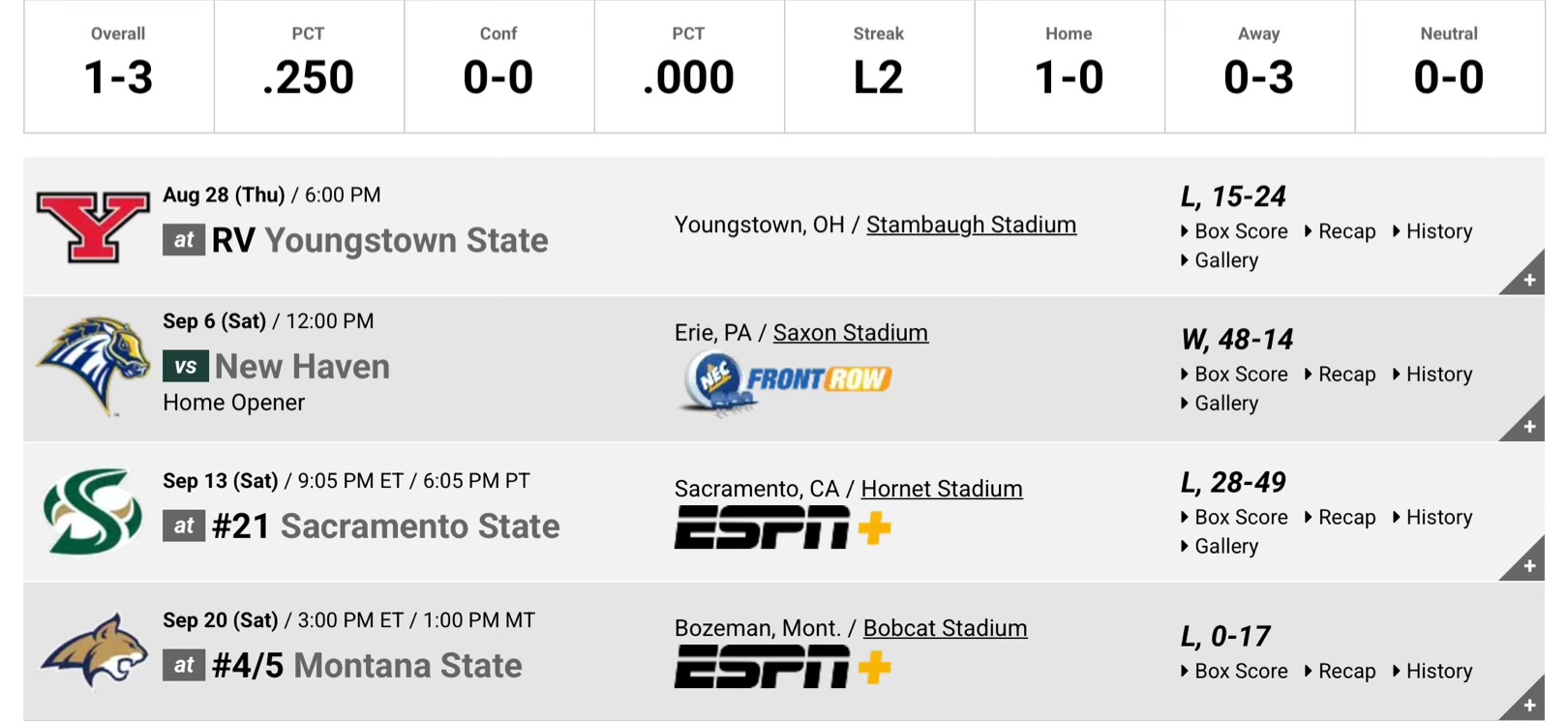Click the Sacramento State Hornets logo

point(93,511)
